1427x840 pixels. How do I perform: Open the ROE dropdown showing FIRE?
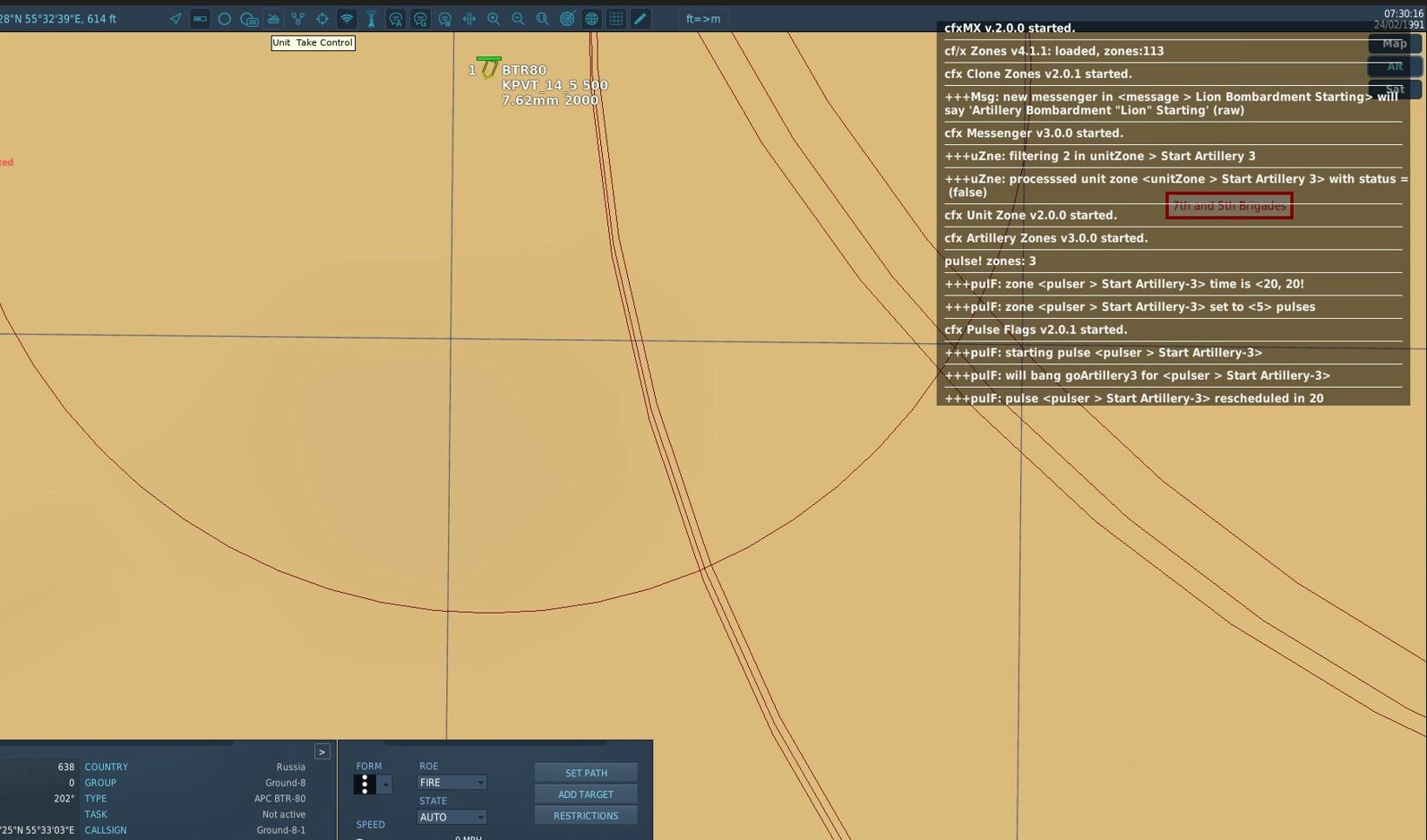click(x=452, y=783)
